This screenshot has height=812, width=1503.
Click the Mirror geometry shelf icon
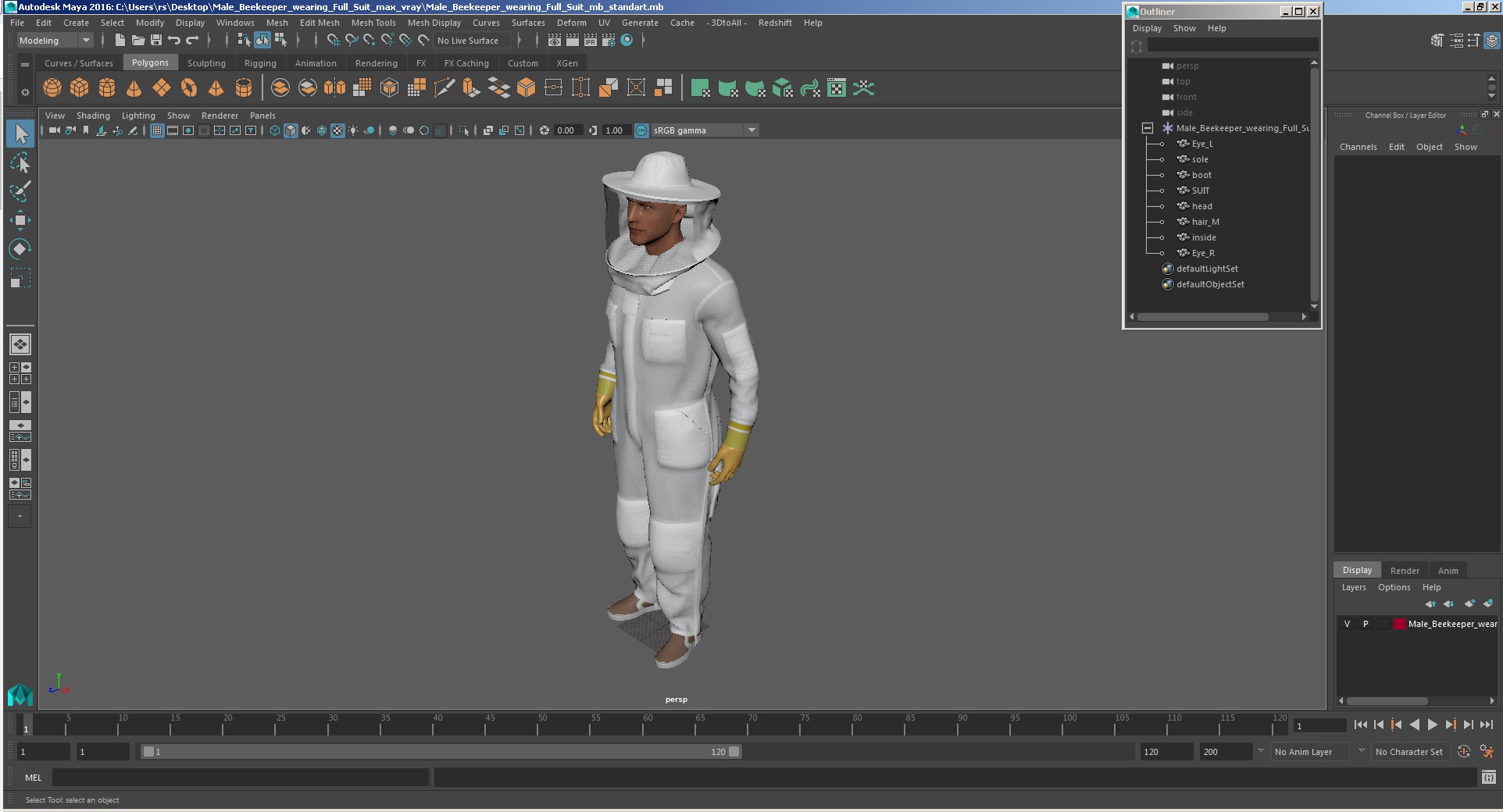tap(335, 88)
